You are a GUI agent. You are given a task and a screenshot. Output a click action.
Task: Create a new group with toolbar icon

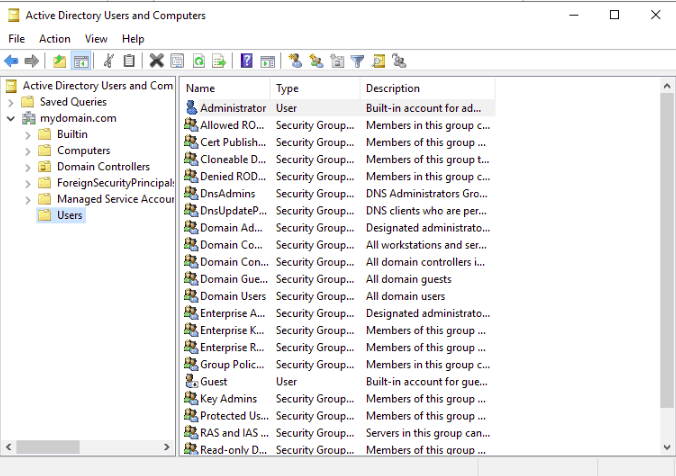316,61
